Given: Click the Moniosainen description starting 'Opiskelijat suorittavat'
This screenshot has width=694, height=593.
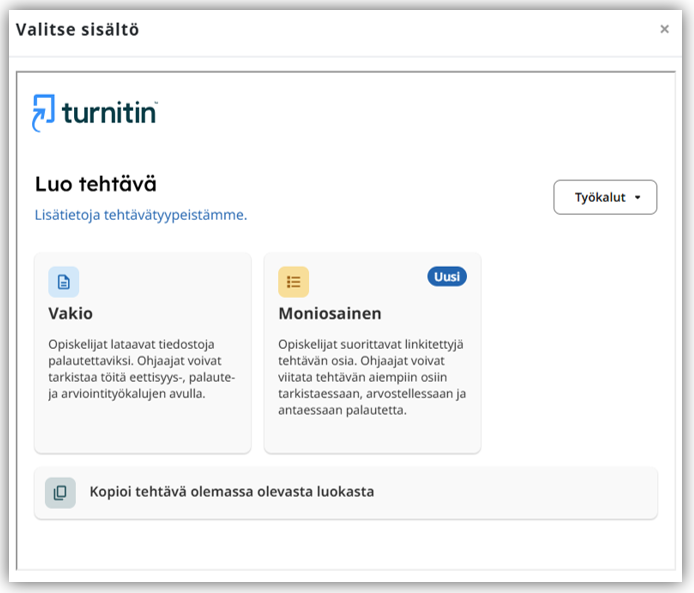Looking at the screenshot, I should [372, 377].
